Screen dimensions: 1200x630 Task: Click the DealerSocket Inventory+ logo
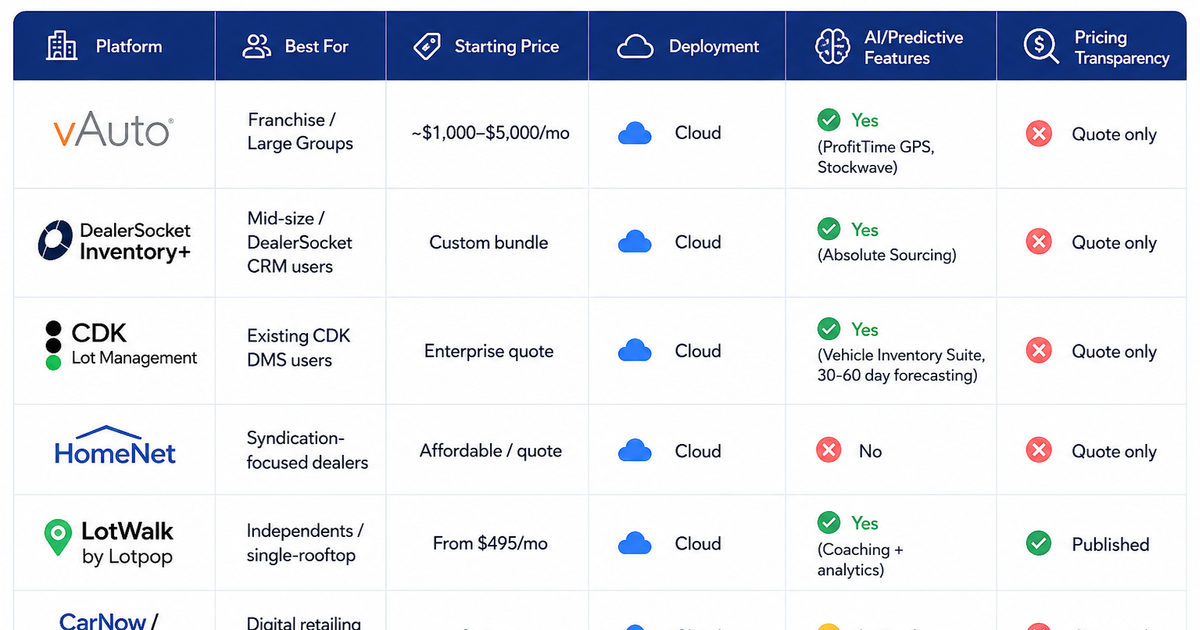pyautogui.click(x=114, y=242)
